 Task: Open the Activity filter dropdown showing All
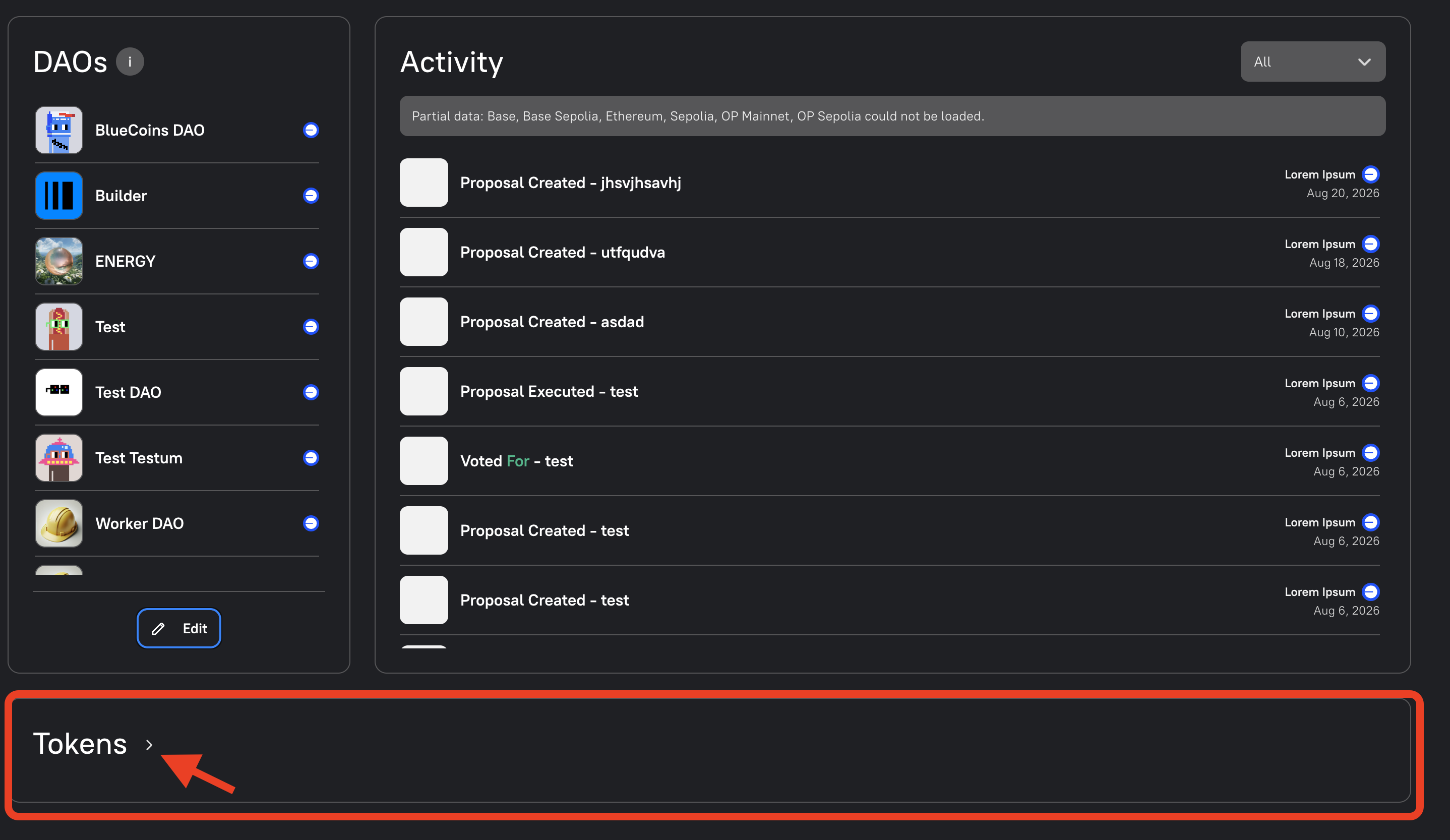pyautogui.click(x=1312, y=62)
